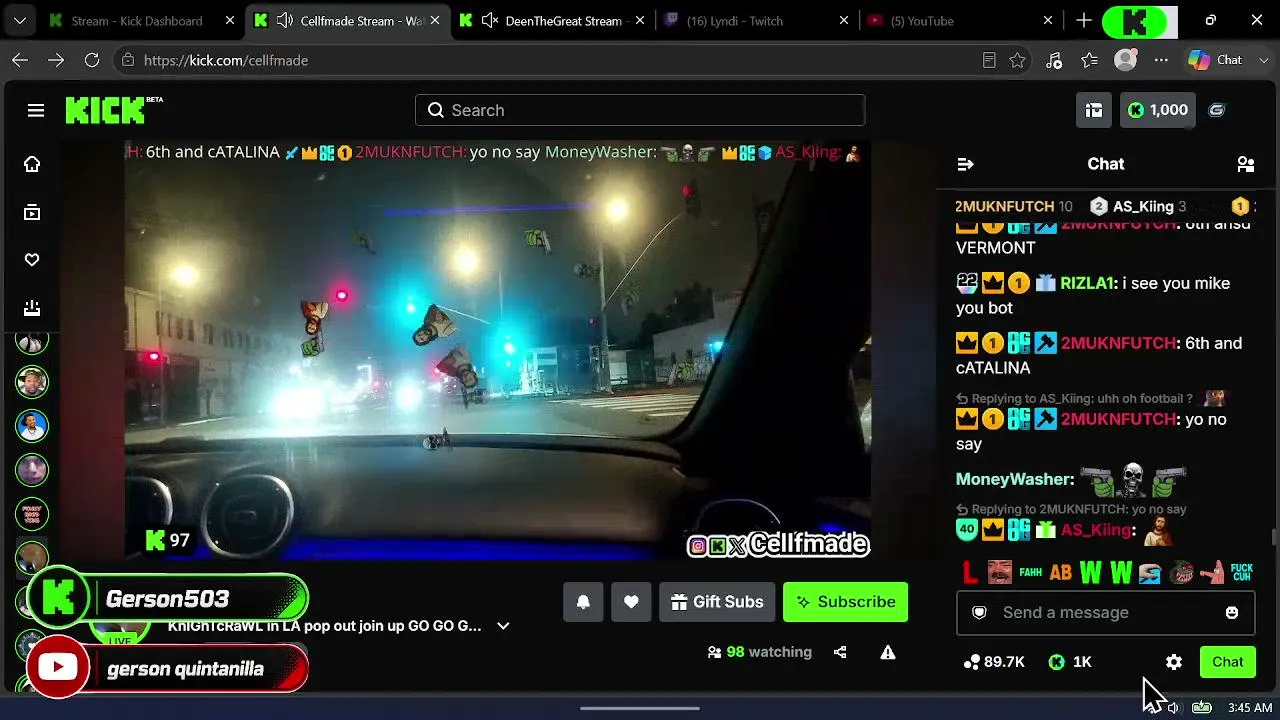Follow Cellfmade with the heart button
Image resolution: width=1280 pixels, height=720 pixels.
pyautogui.click(x=631, y=602)
